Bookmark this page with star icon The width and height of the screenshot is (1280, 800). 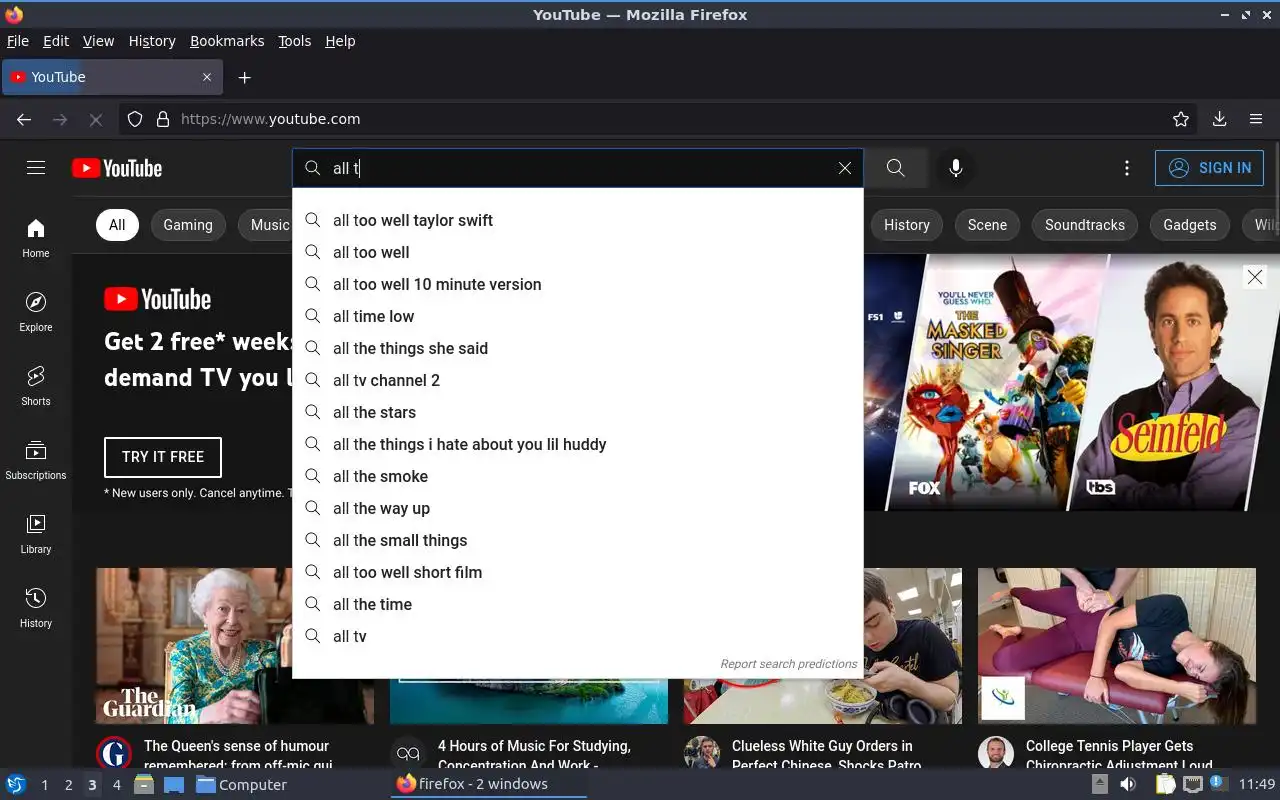[x=1181, y=119]
